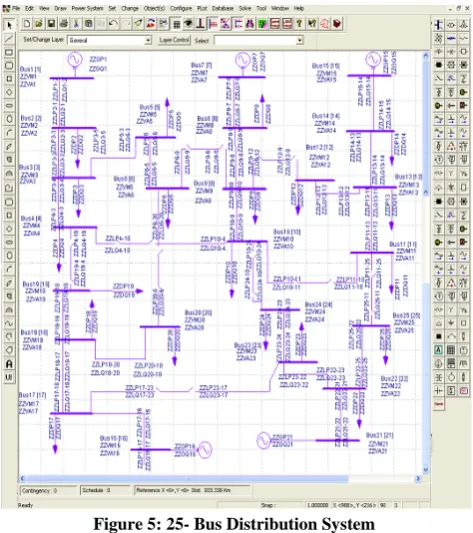
Task: Open the Select dropdown list
Action: [x=258, y=40]
